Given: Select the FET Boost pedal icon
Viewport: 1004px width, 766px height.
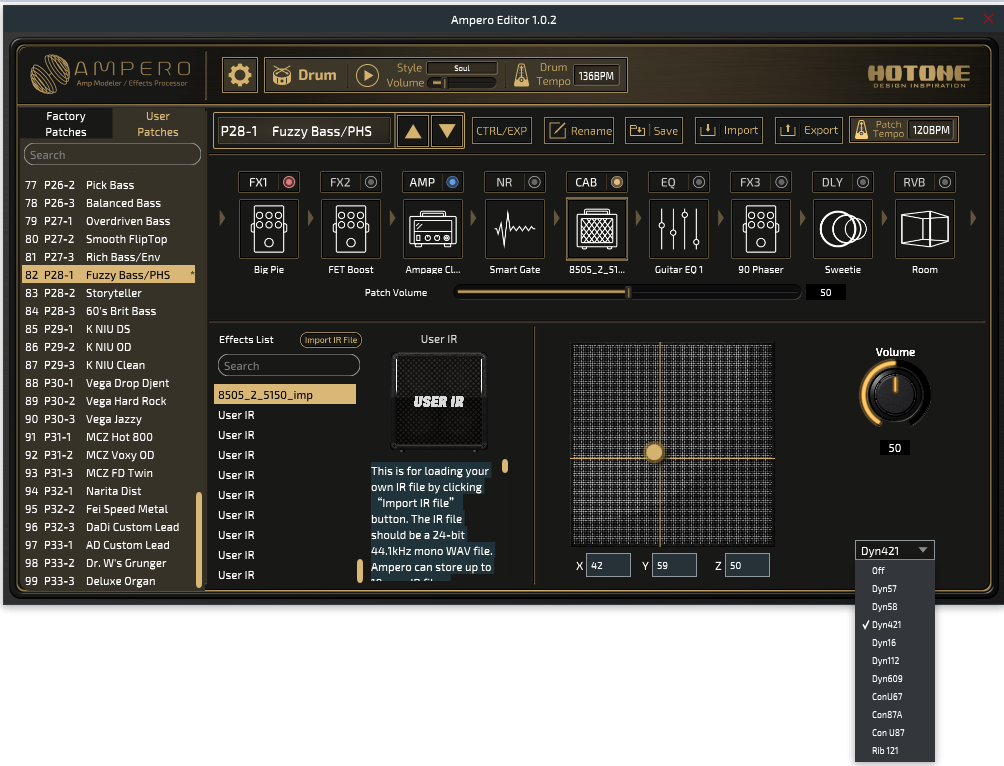Looking at the screenshot, I should (351, 229).
